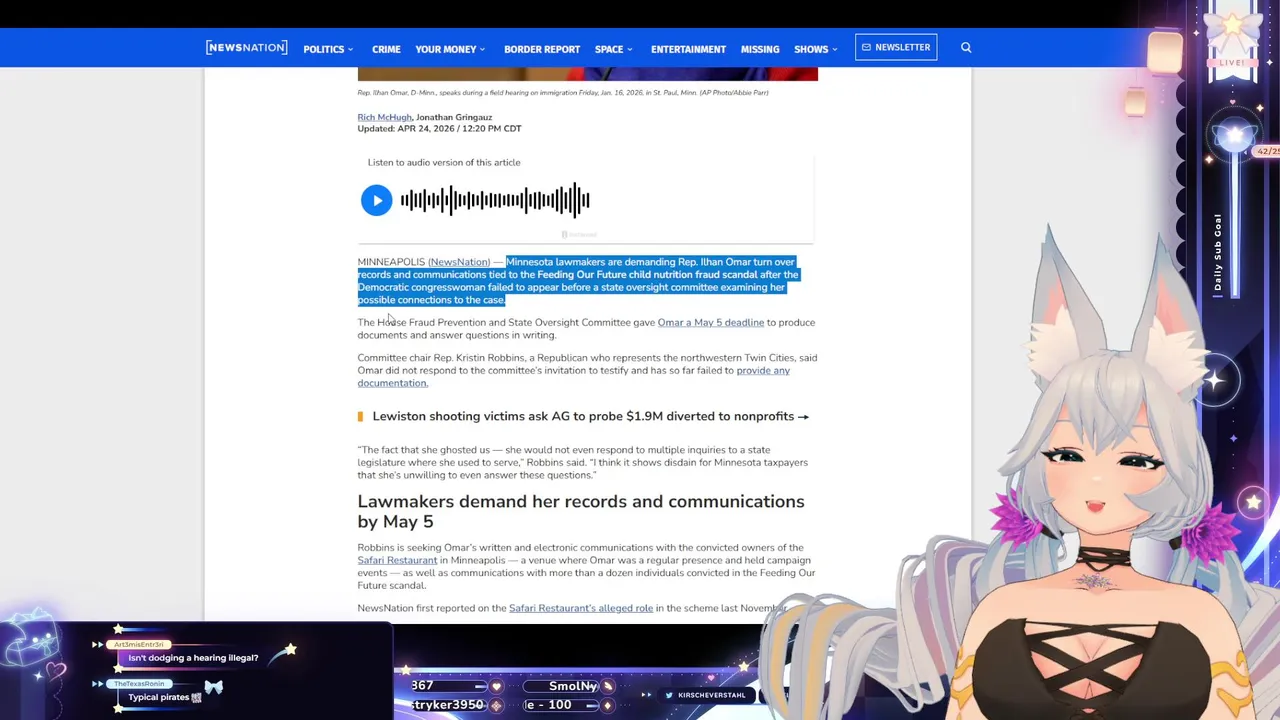Click 'Listen to audio version' label
The image size is (1280, 720).
tap(444, 162)
